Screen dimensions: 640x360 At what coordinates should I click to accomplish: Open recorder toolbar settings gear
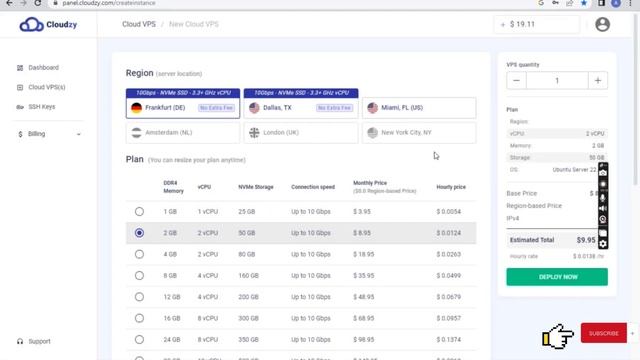pyautogui.click(x=603, y=244)
